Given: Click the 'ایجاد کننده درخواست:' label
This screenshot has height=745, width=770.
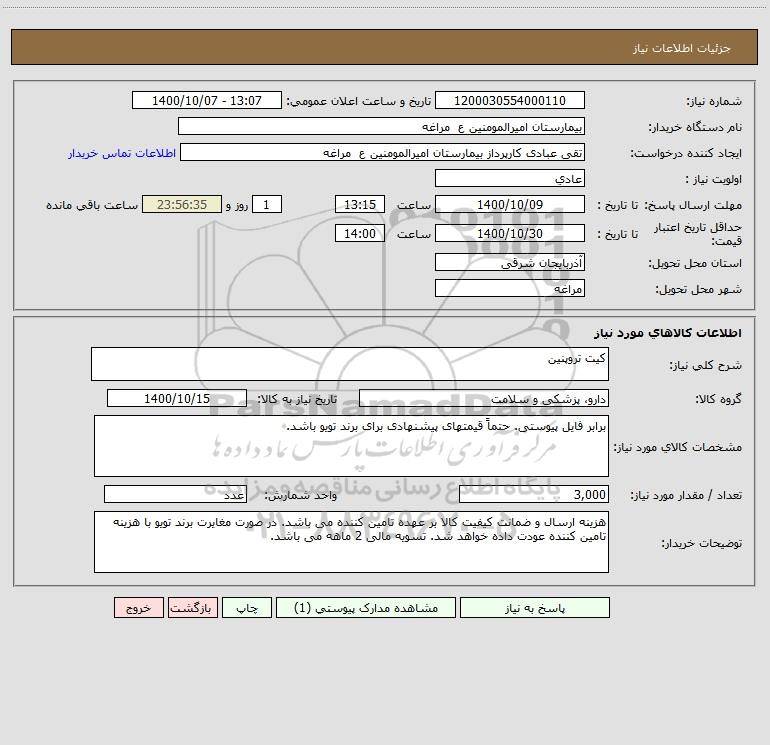Looking at the screenshot, I should click(686, 153).
